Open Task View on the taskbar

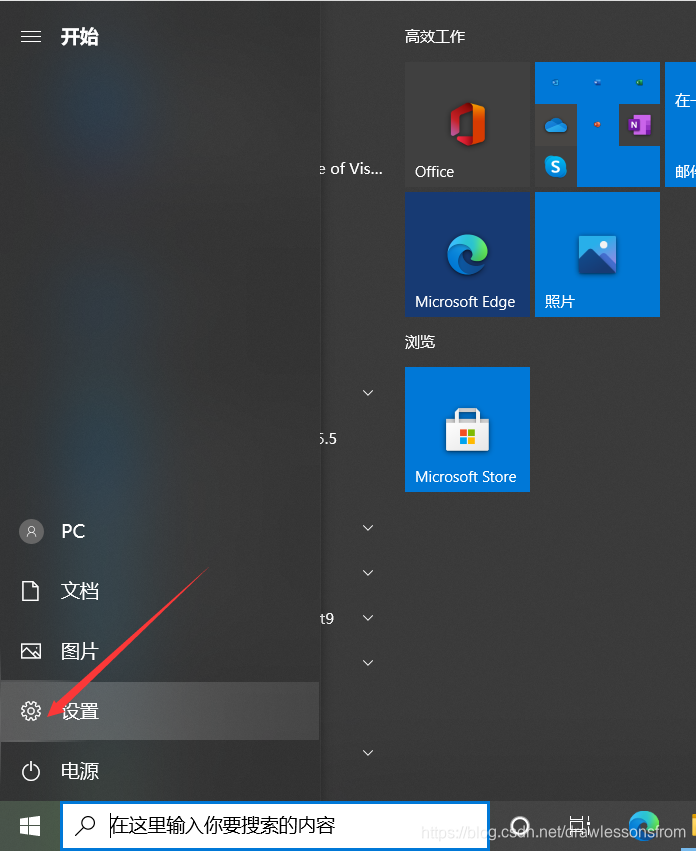(x=579, y=825)
